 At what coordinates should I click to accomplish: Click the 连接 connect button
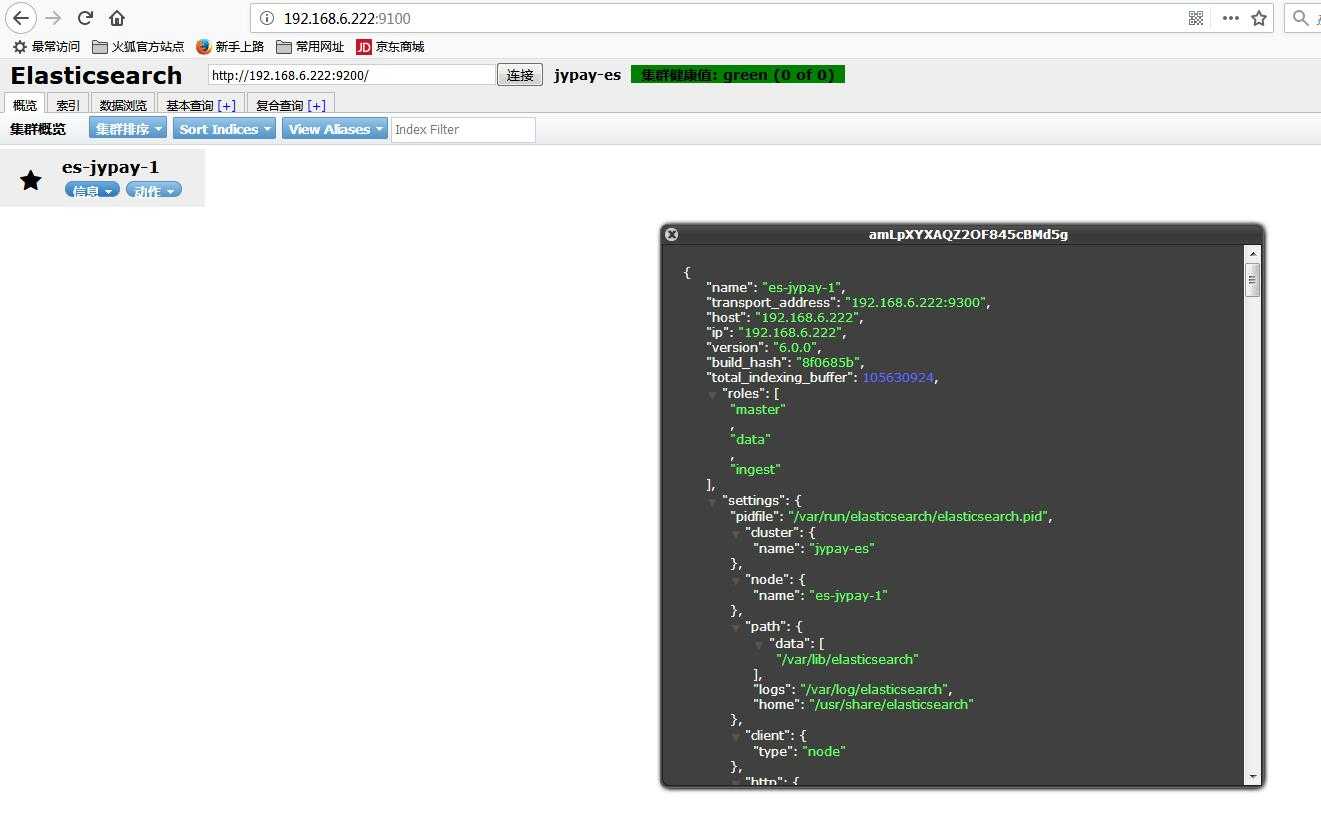520,75
